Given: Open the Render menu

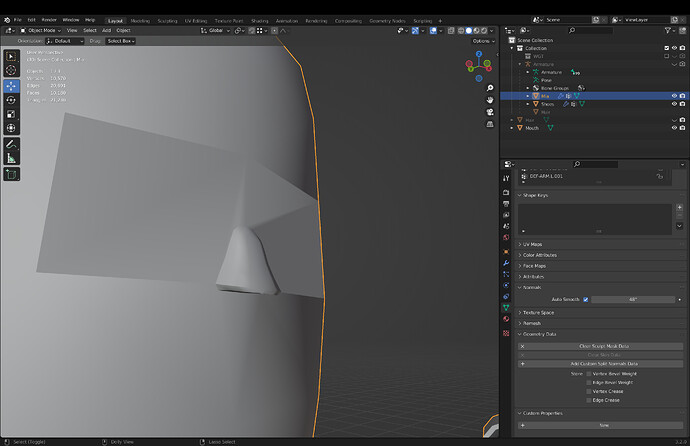Looking at the screenshot, I should [49, 20].
